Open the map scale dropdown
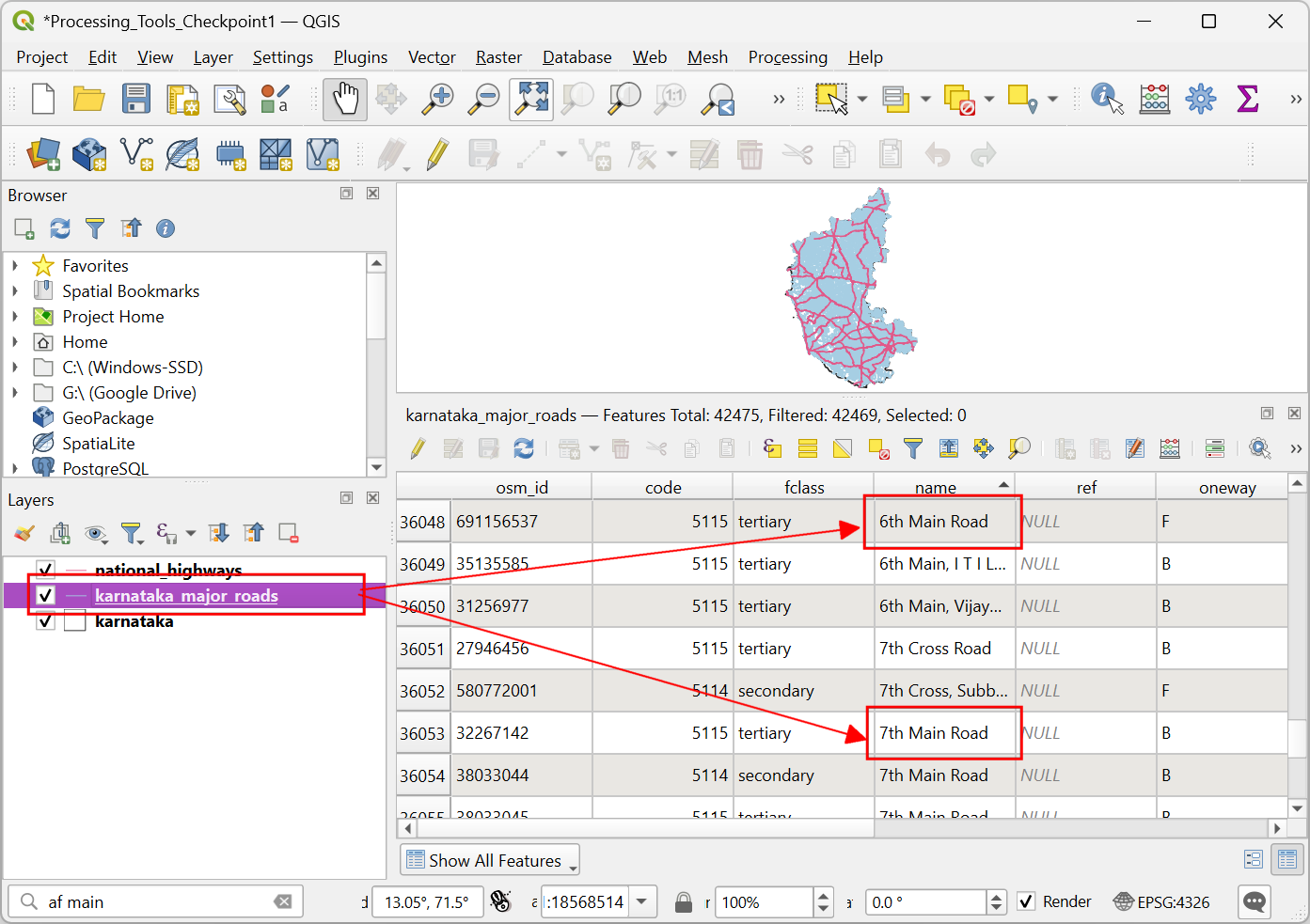Screen dimensions: 1310x924 tap(641, 901)
